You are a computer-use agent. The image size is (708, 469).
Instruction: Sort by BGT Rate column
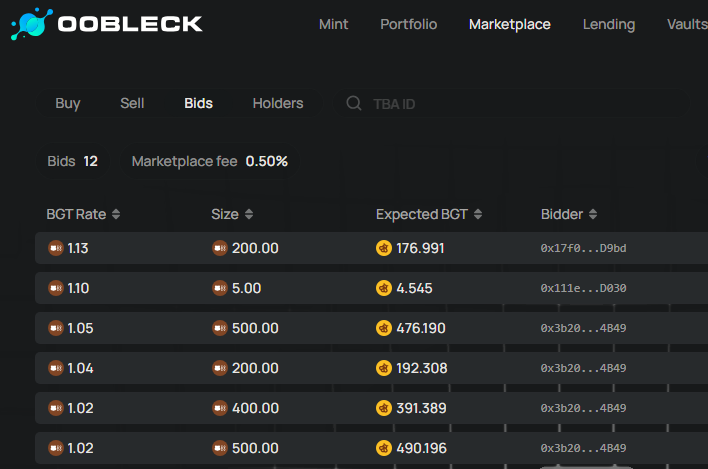click(x=83, y=214)
